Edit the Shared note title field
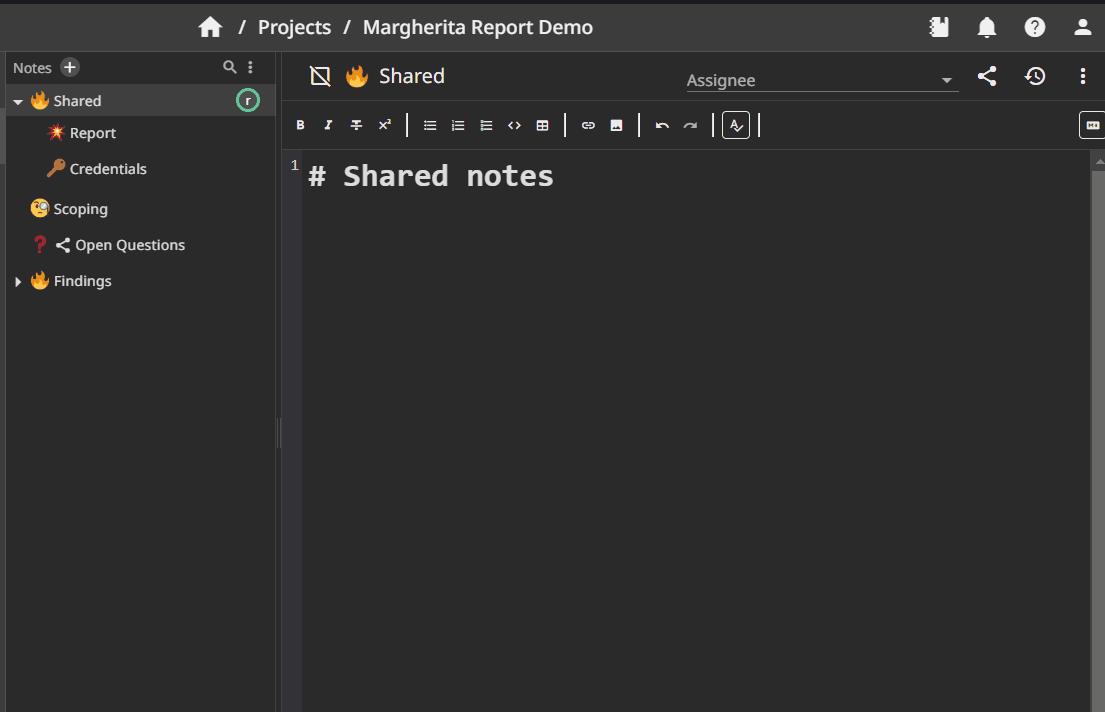 pyautogui.click(x=412, y=76)
